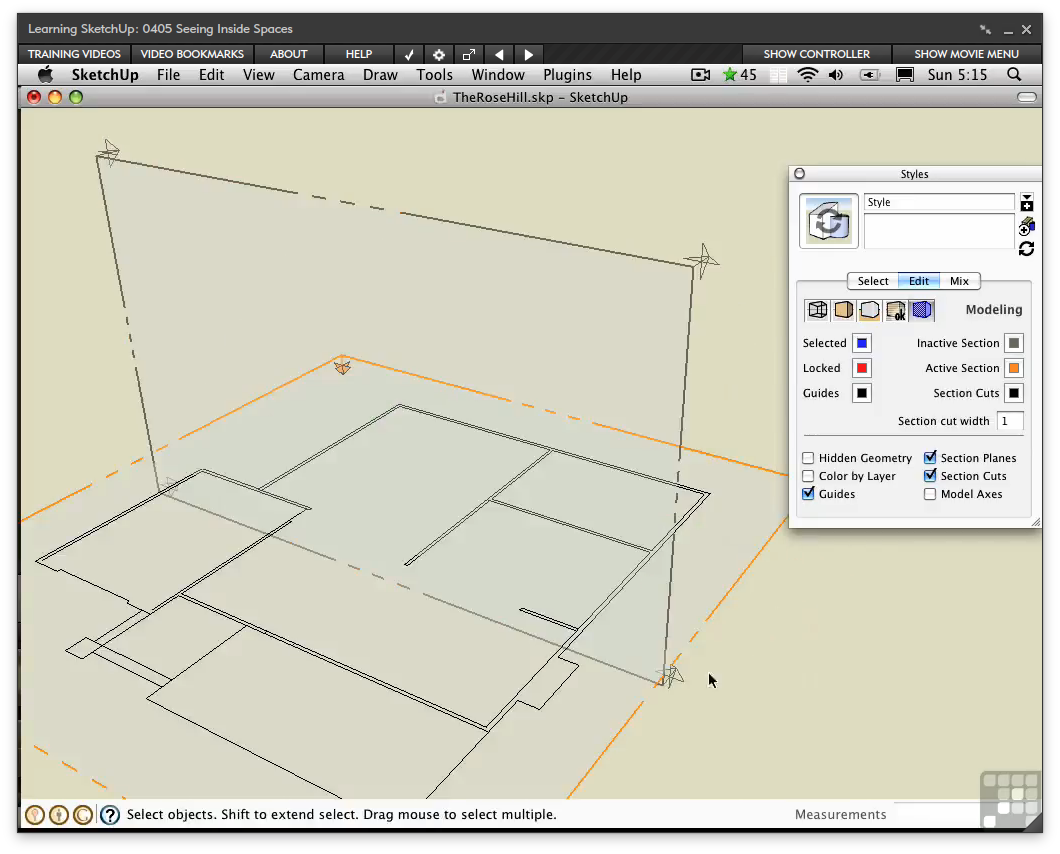Click the third round status bar icon
The height and width of the screenshot is (854, 1060).
tap(83, 815)
